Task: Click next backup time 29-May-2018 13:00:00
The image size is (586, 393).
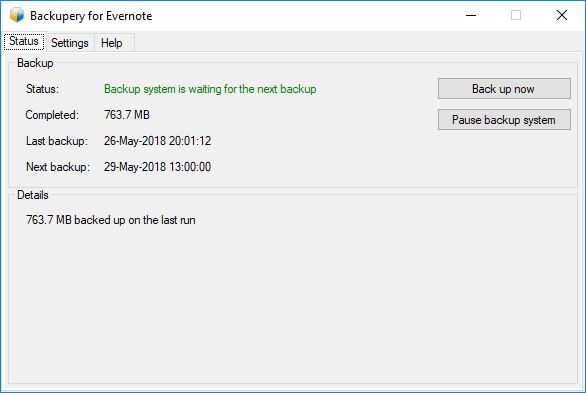Action: click(157, 167)
